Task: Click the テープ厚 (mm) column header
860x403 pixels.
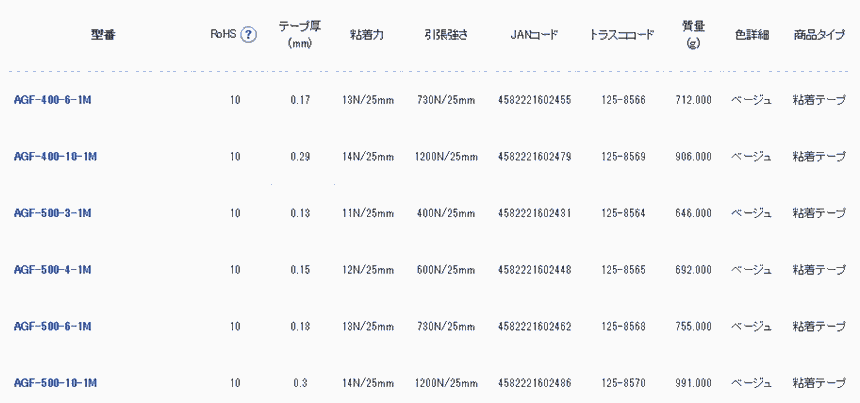Action: (x=300, y=35)
